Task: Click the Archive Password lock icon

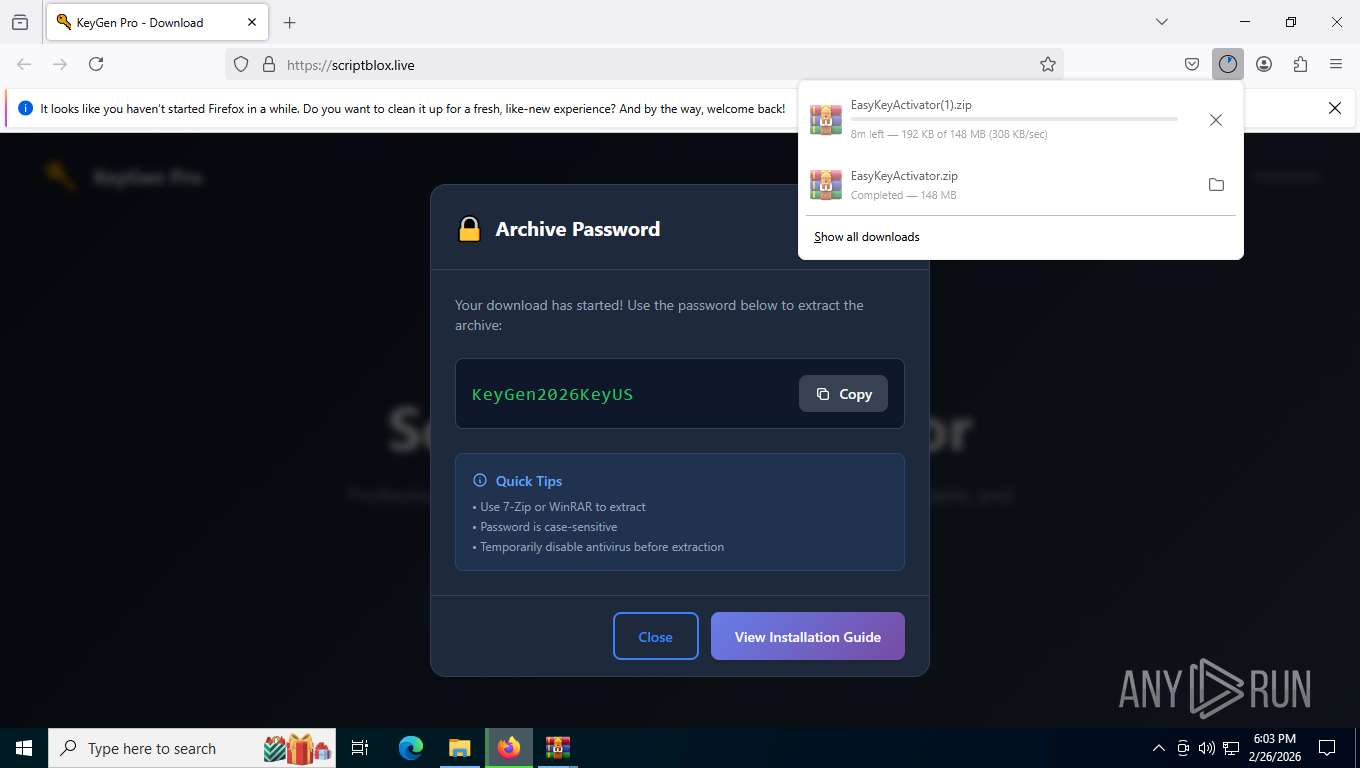Action: (469, 229)
